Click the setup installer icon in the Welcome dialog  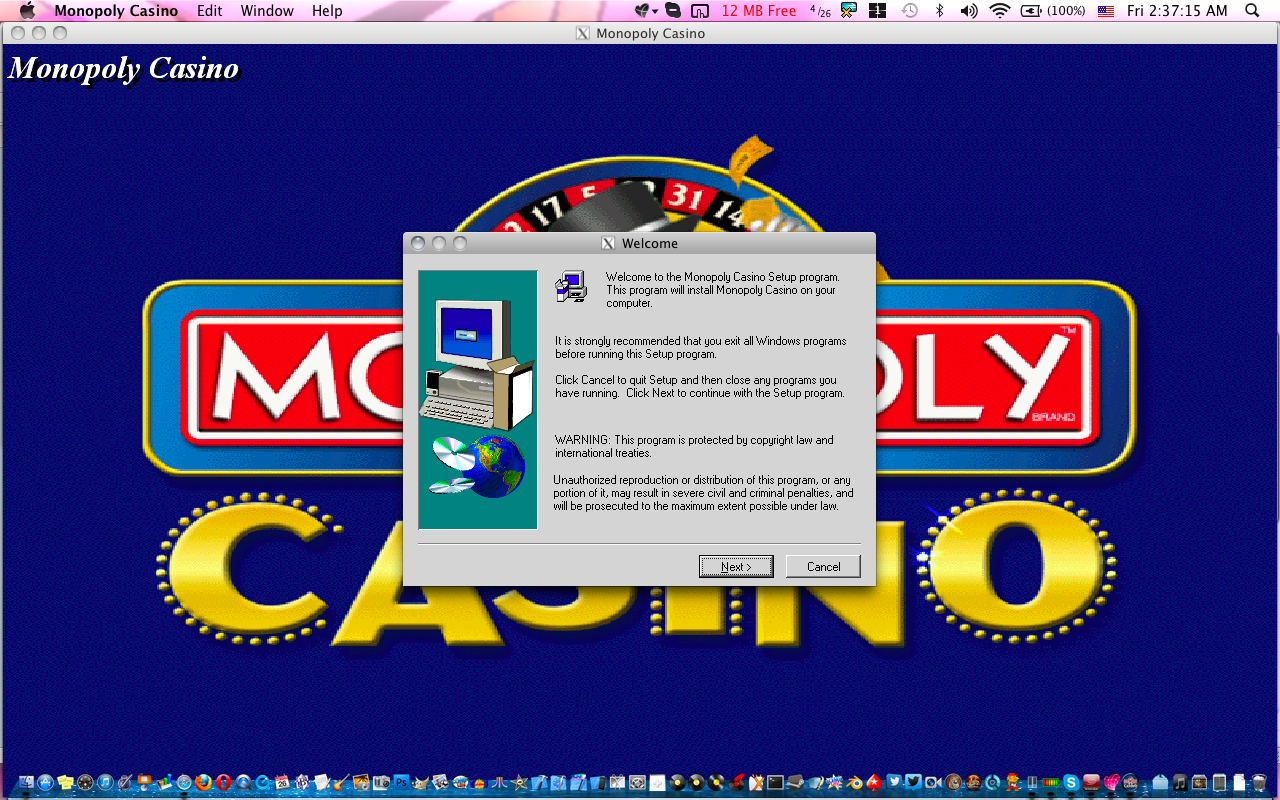click(x=571, y=286)
